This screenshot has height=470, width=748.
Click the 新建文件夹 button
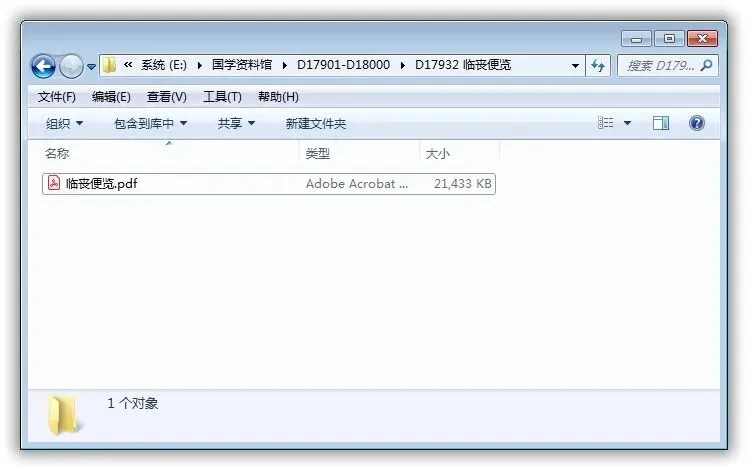315,124
